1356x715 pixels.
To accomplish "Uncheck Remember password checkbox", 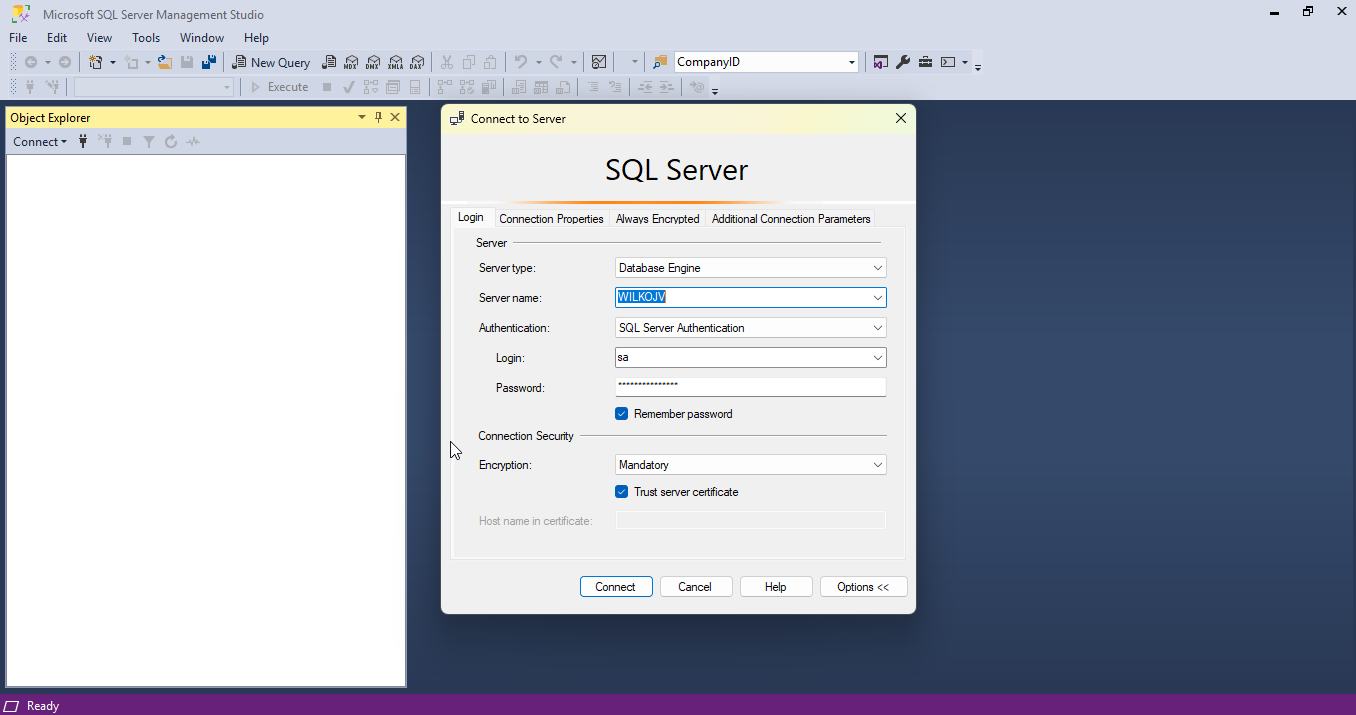I will [622, 414].
